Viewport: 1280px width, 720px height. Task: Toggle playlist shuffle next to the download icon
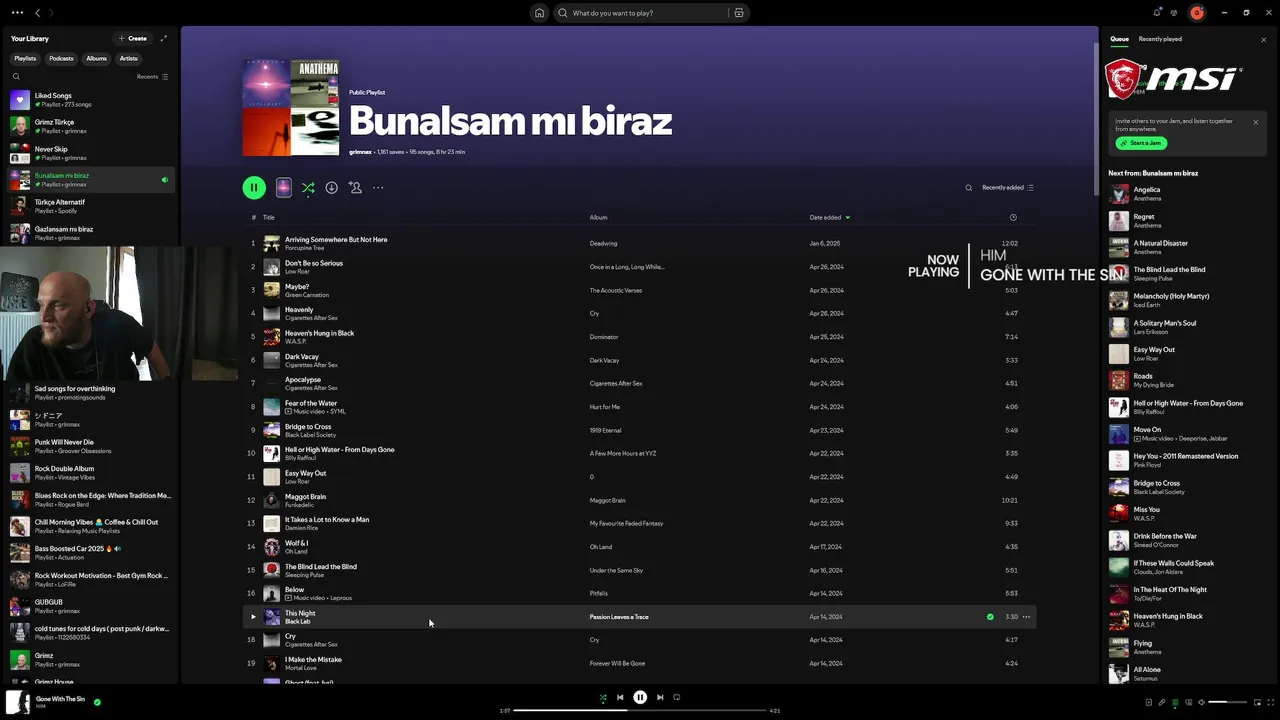pos(308,187)
